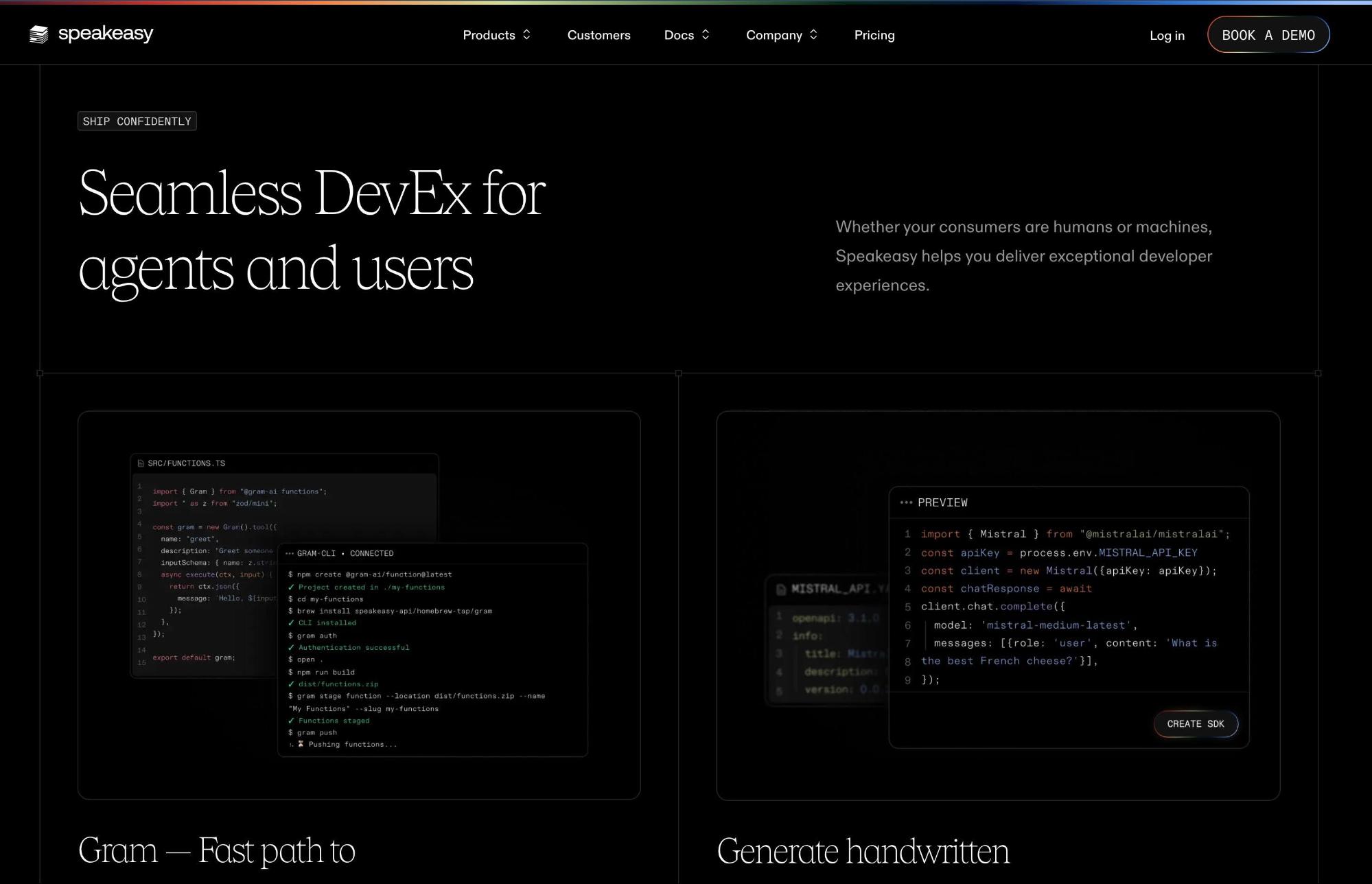
Task: Click the speakeasy wordmark to go home
Action: click(106, 34)
